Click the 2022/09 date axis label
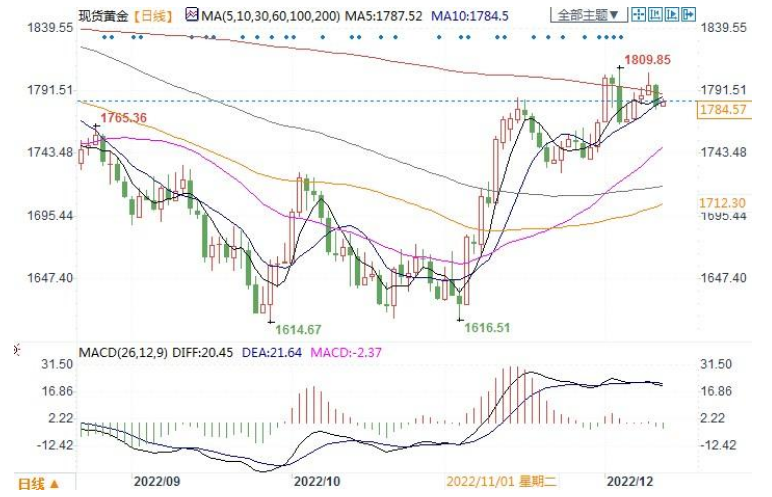 tap(157, 481)
